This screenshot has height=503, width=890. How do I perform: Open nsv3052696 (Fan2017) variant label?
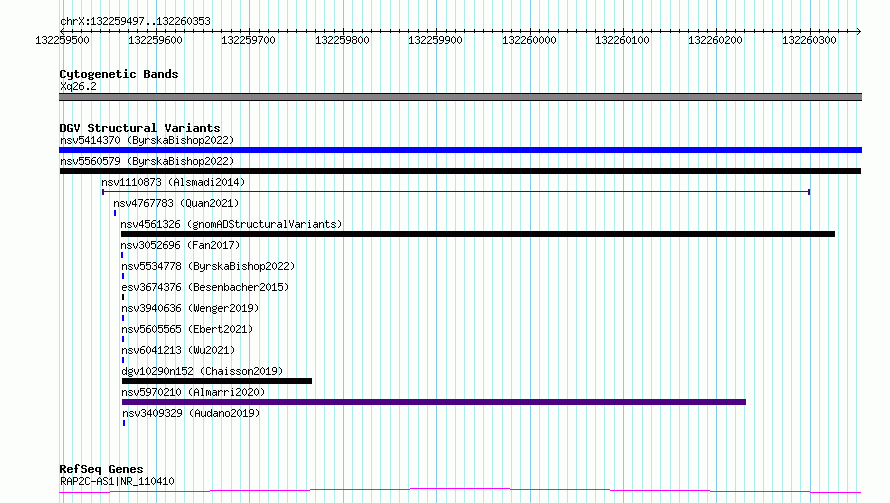tap(180, 245)
